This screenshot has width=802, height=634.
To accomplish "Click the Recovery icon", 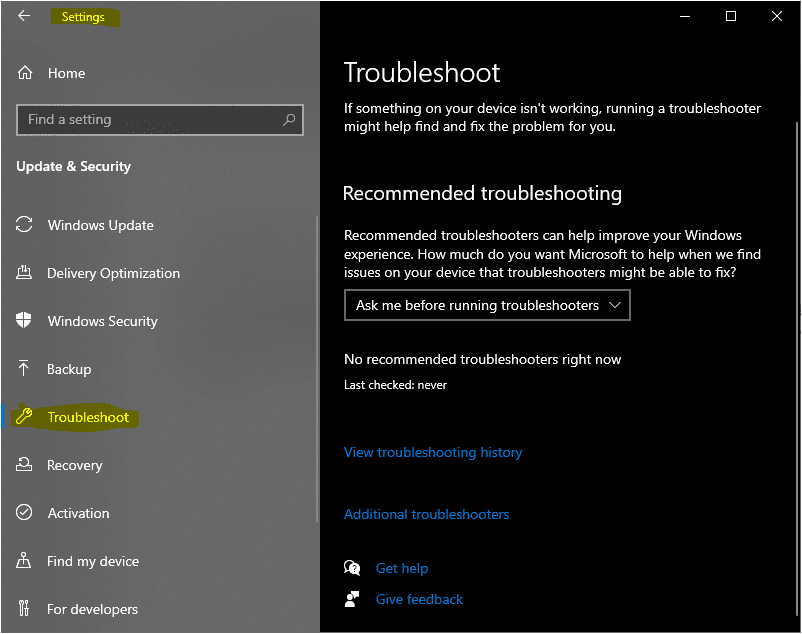I will point(24,464).
